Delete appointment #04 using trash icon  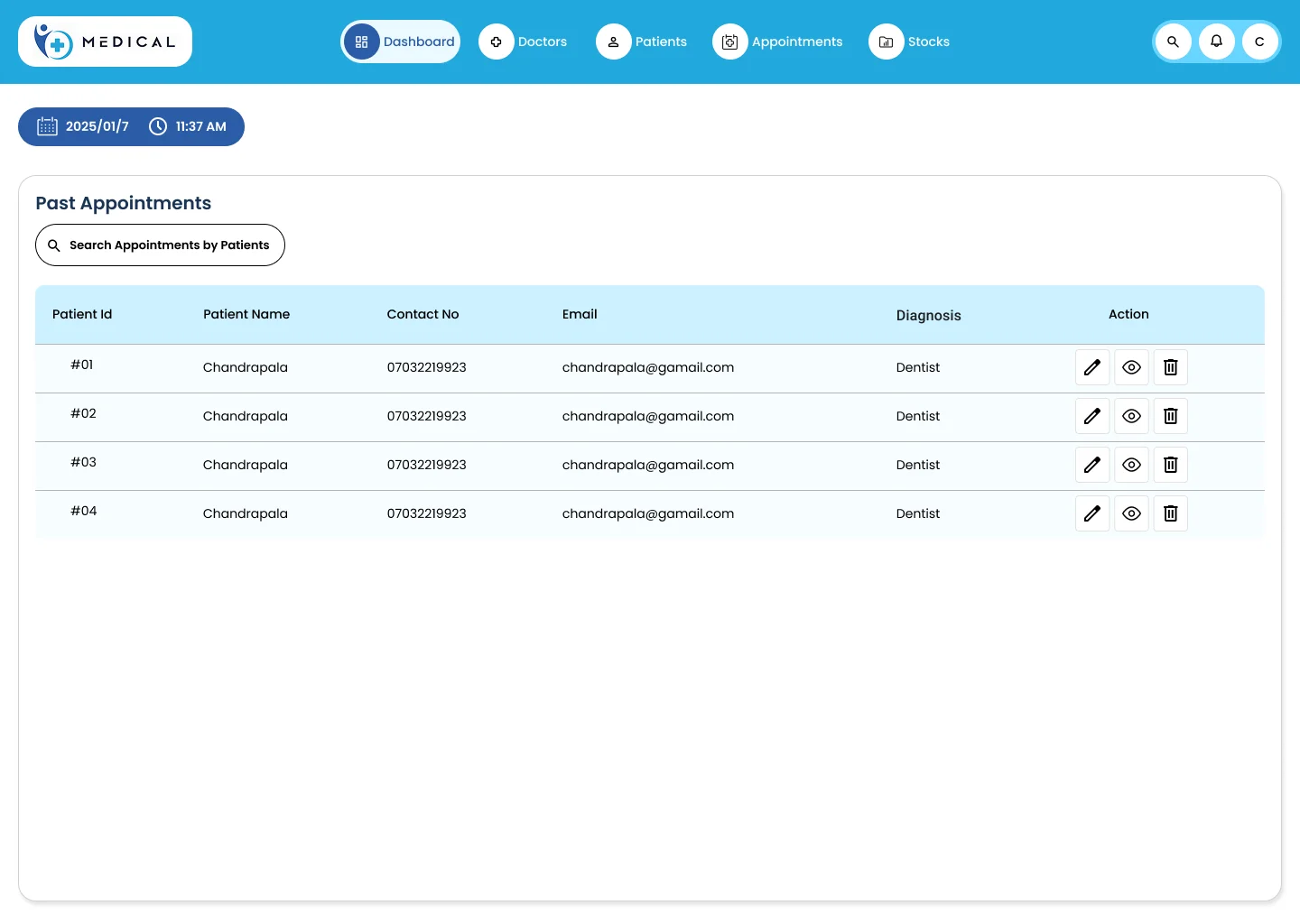point(1170,513)
